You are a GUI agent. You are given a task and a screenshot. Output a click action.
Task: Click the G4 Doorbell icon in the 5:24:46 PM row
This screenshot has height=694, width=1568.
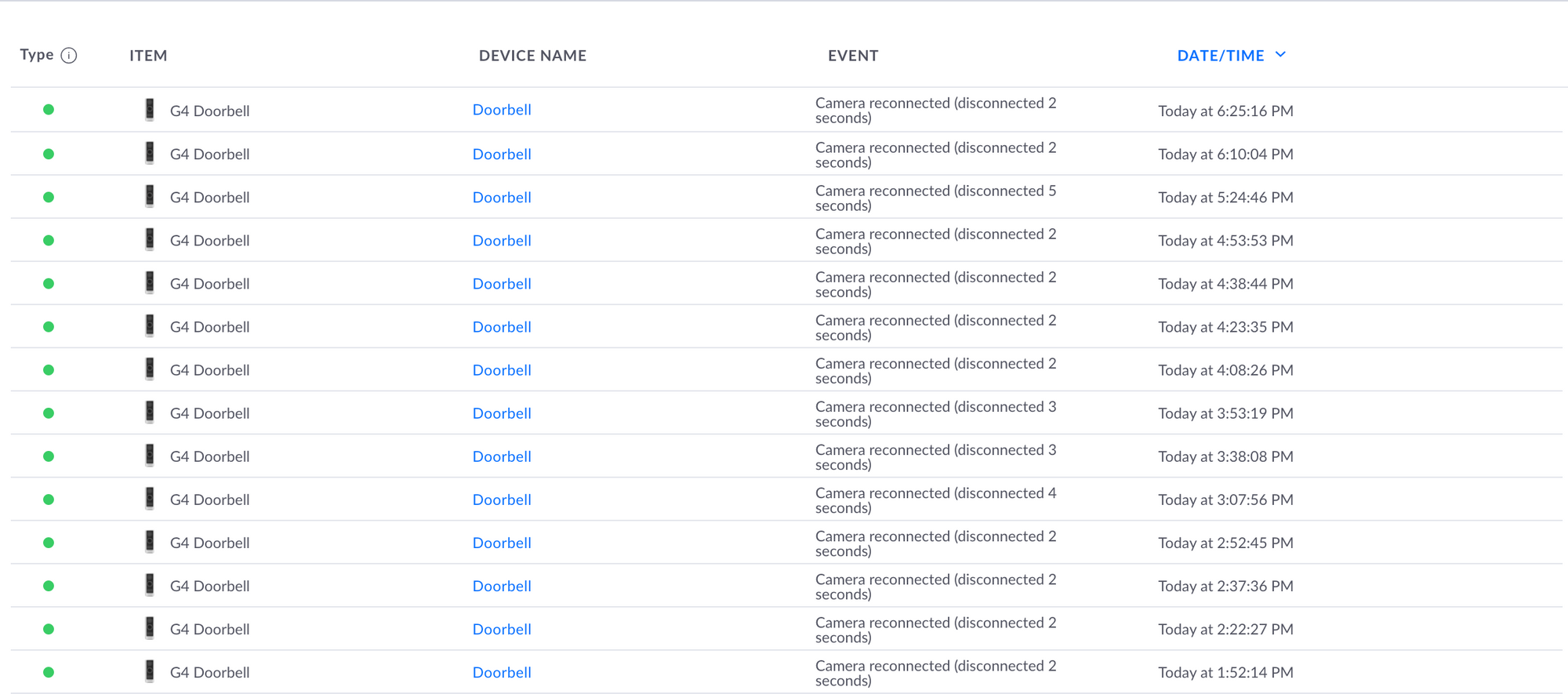point(150,196)
